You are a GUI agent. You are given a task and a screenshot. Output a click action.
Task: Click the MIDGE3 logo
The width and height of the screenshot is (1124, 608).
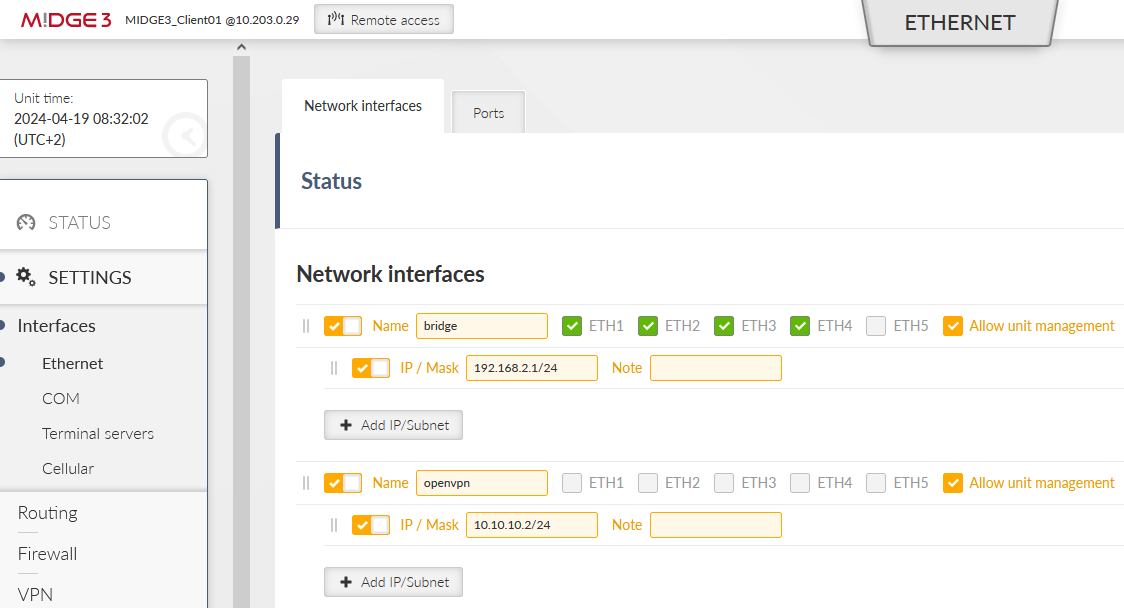tap(66, 20)
